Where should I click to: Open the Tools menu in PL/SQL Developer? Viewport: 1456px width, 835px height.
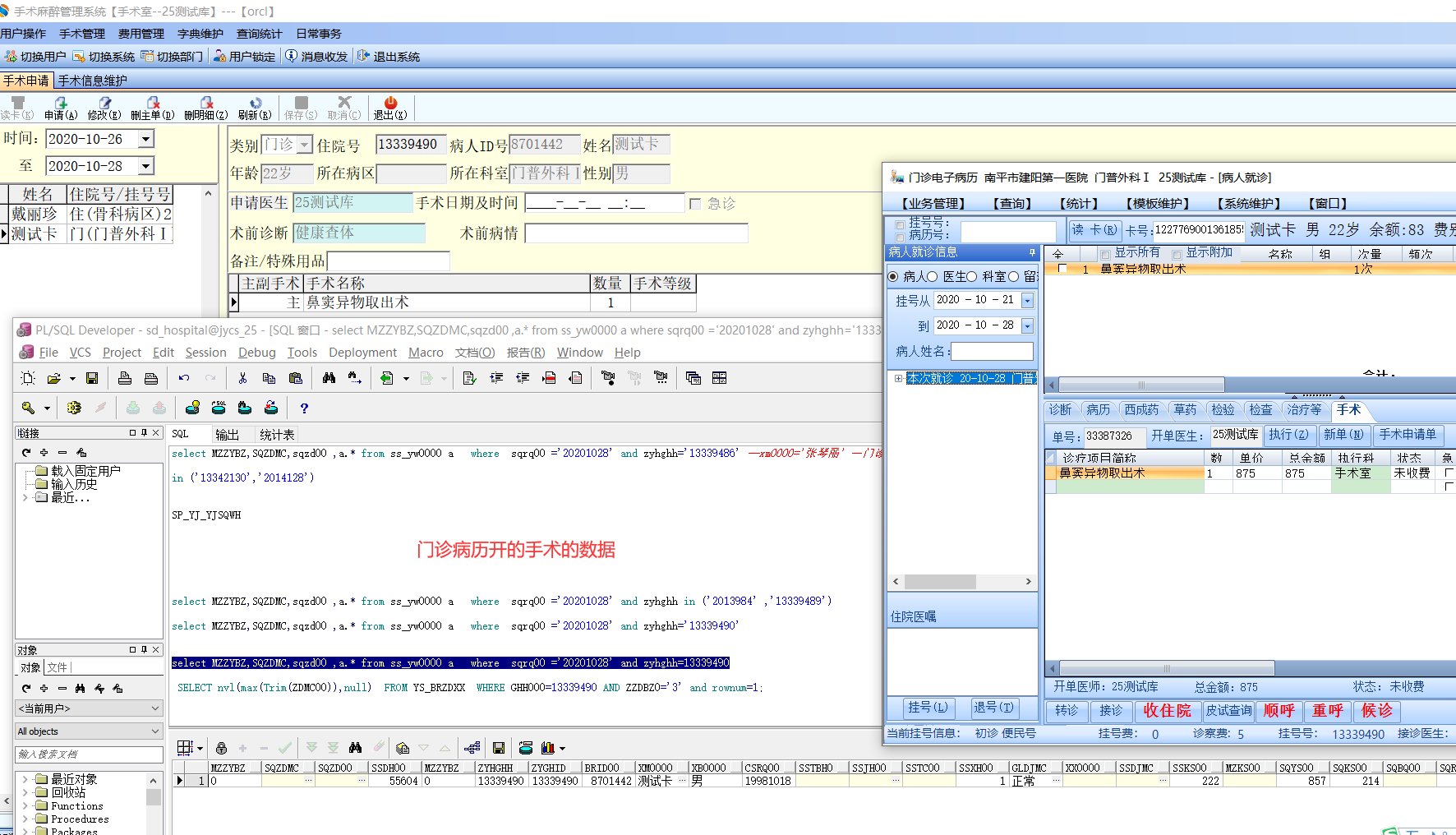coord(302,353)
